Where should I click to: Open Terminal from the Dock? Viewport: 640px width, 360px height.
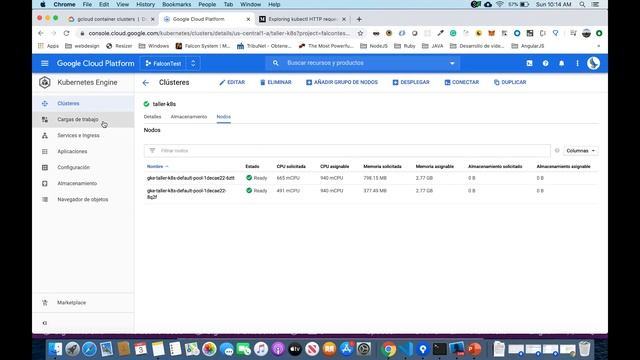440,349
